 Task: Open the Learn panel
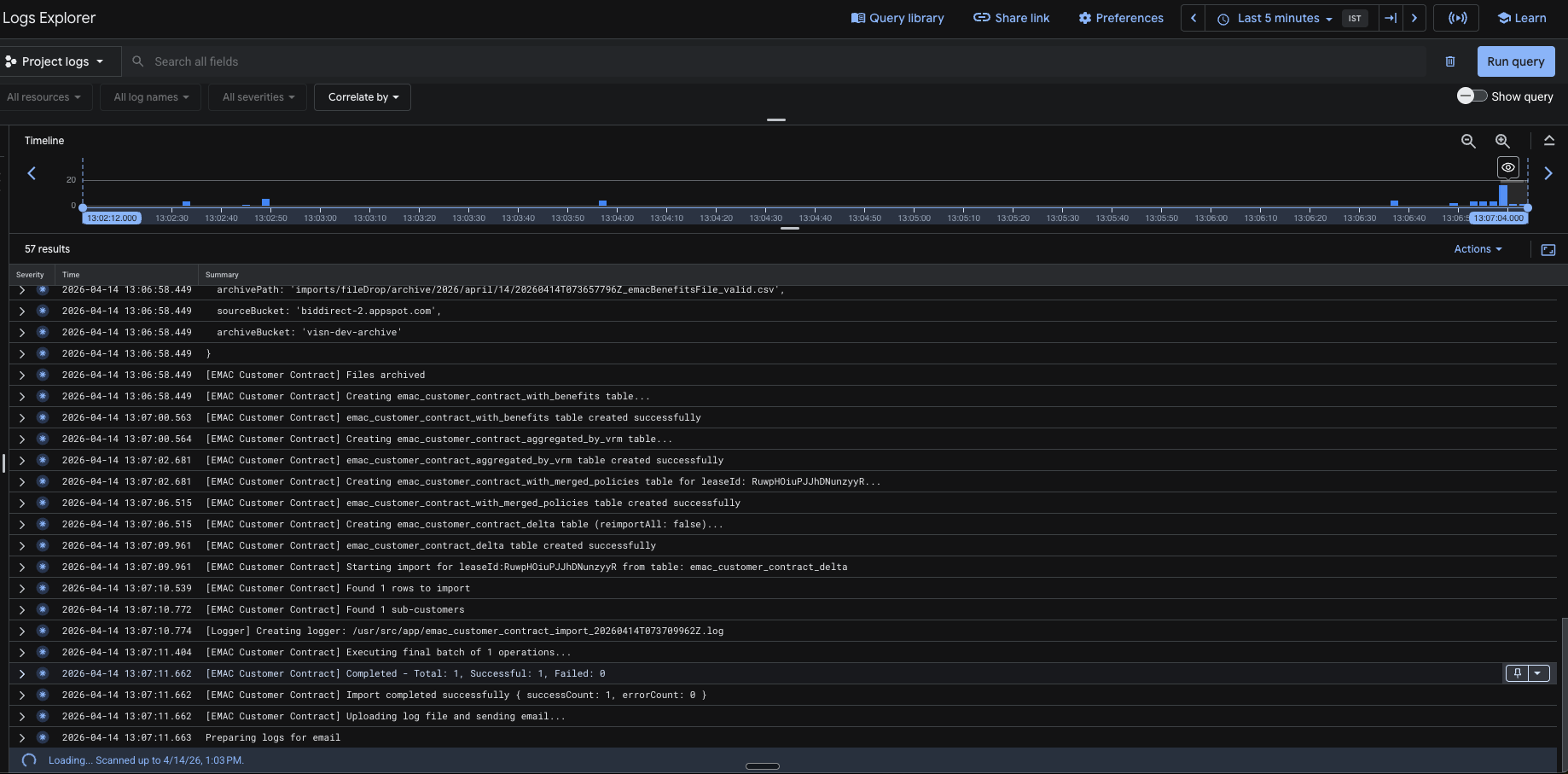click(1522, 18)
